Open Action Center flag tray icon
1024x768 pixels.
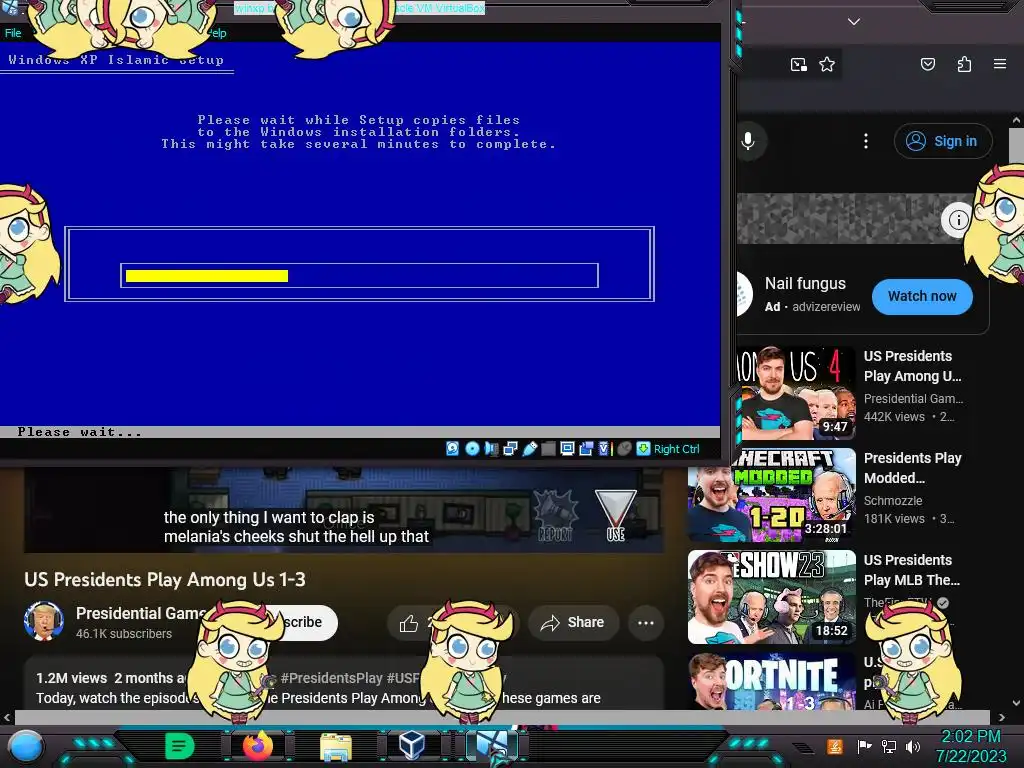(865, 746)
